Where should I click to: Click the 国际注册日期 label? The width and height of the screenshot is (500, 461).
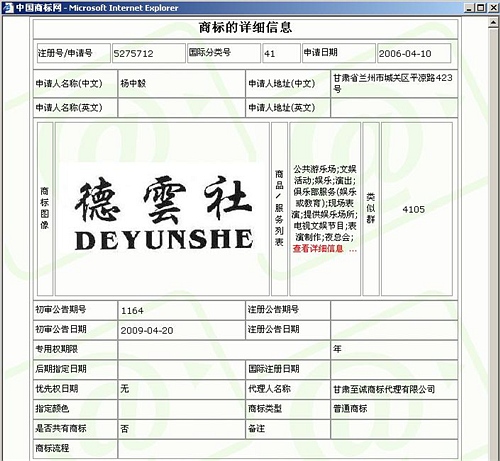click(x=273, y=369)
